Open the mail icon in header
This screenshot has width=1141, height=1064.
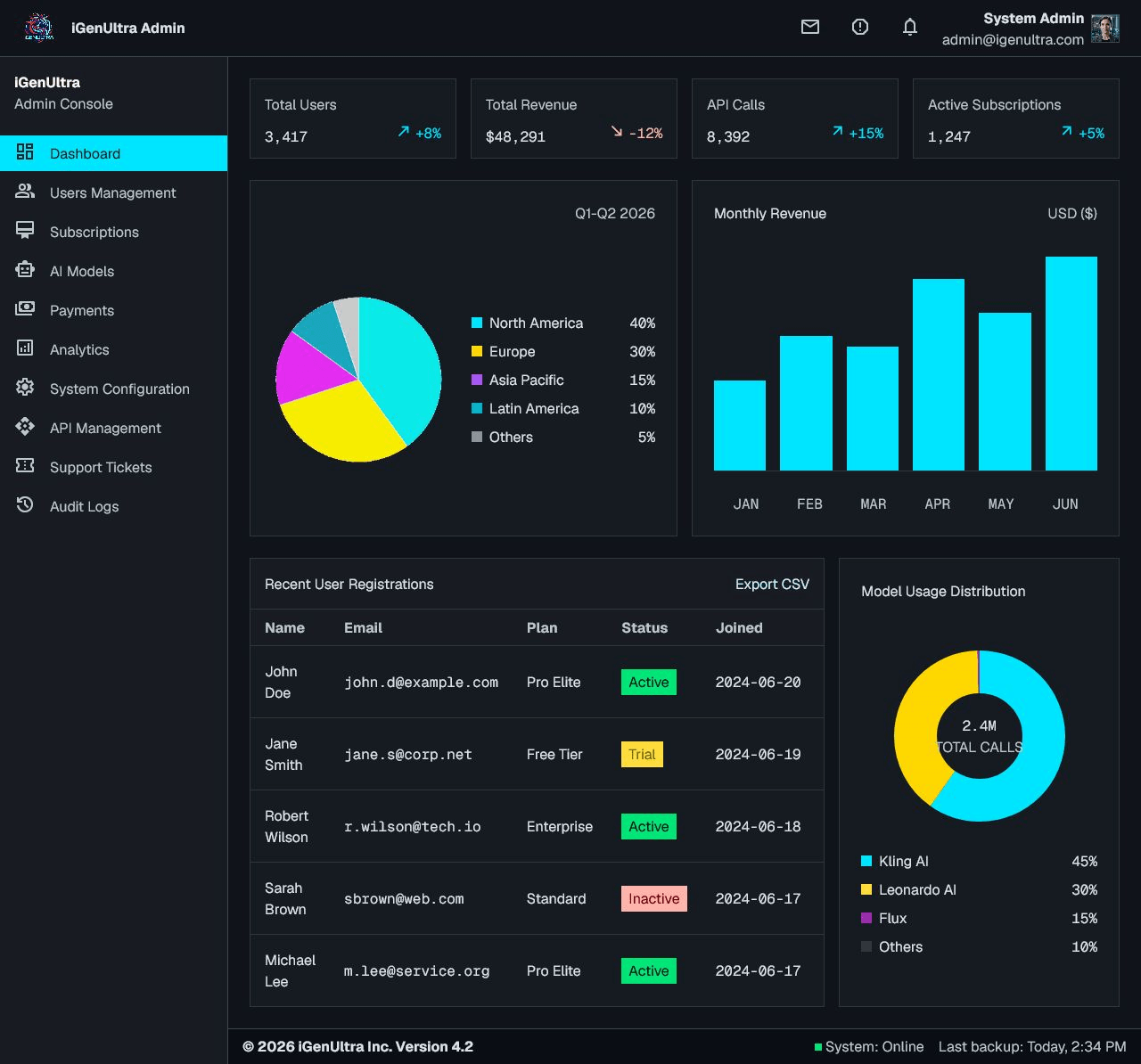[810, 27]
